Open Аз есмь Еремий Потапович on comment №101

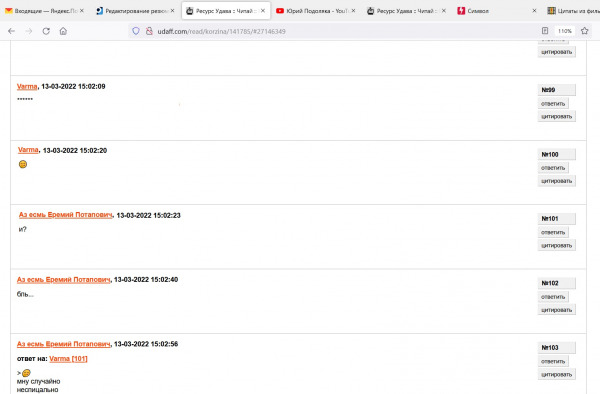(x=66, y=215)
